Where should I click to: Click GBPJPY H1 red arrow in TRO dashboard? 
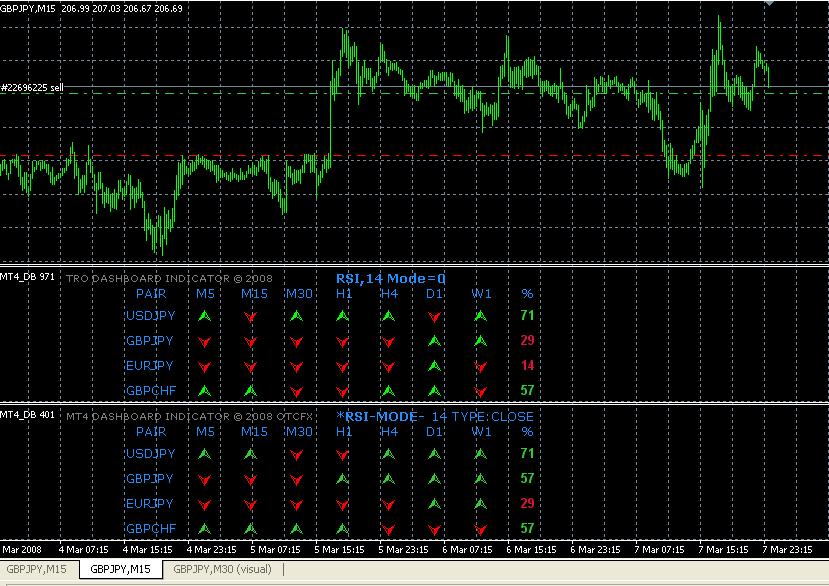click(x=342, y=342)
